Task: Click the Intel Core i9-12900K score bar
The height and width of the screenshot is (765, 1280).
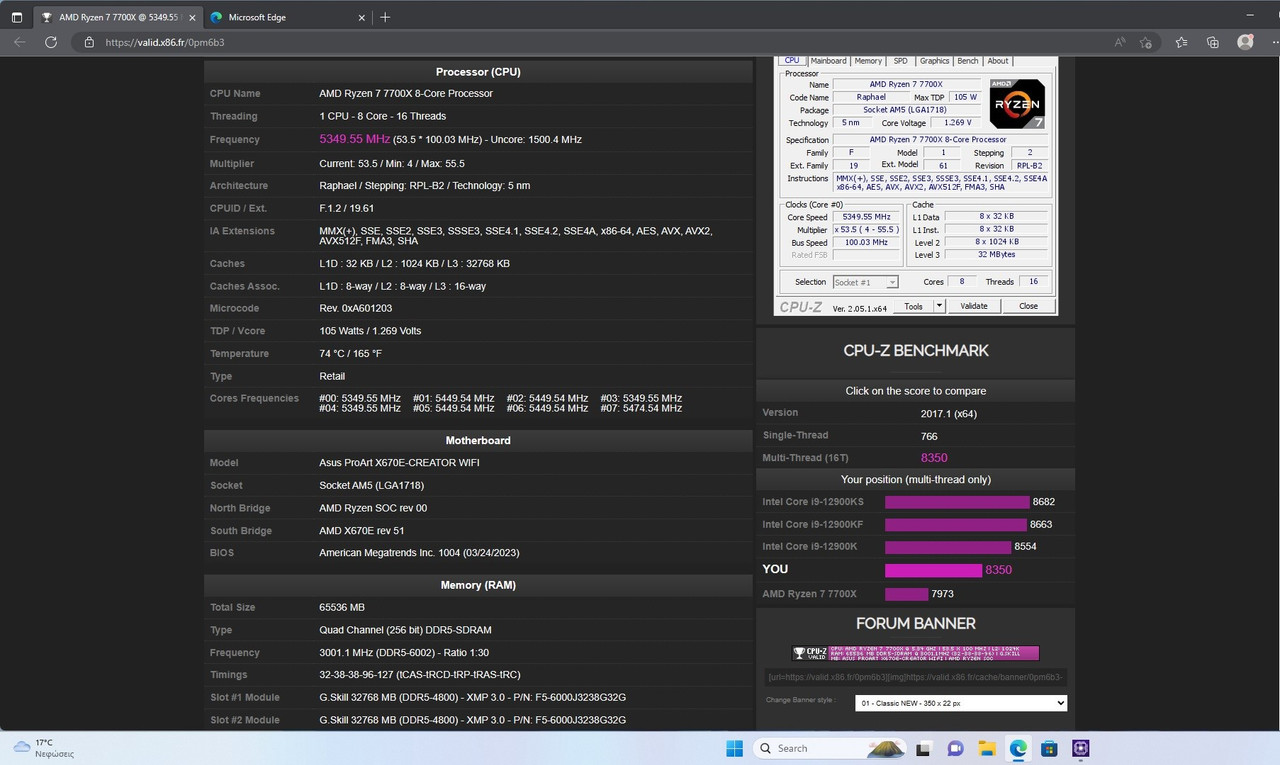Action: coord(948,547)
